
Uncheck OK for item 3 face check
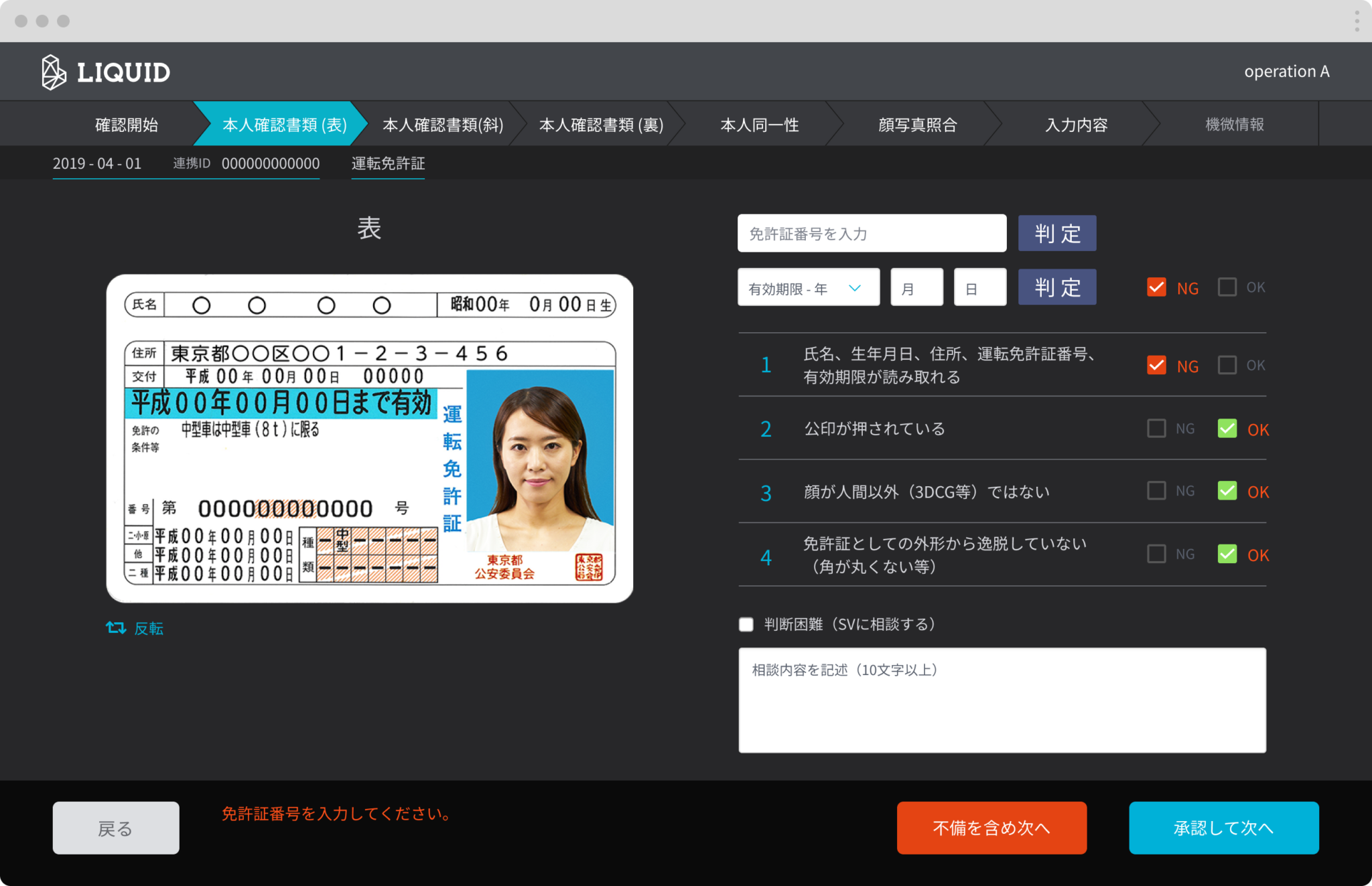click(x=1227, y=491)
